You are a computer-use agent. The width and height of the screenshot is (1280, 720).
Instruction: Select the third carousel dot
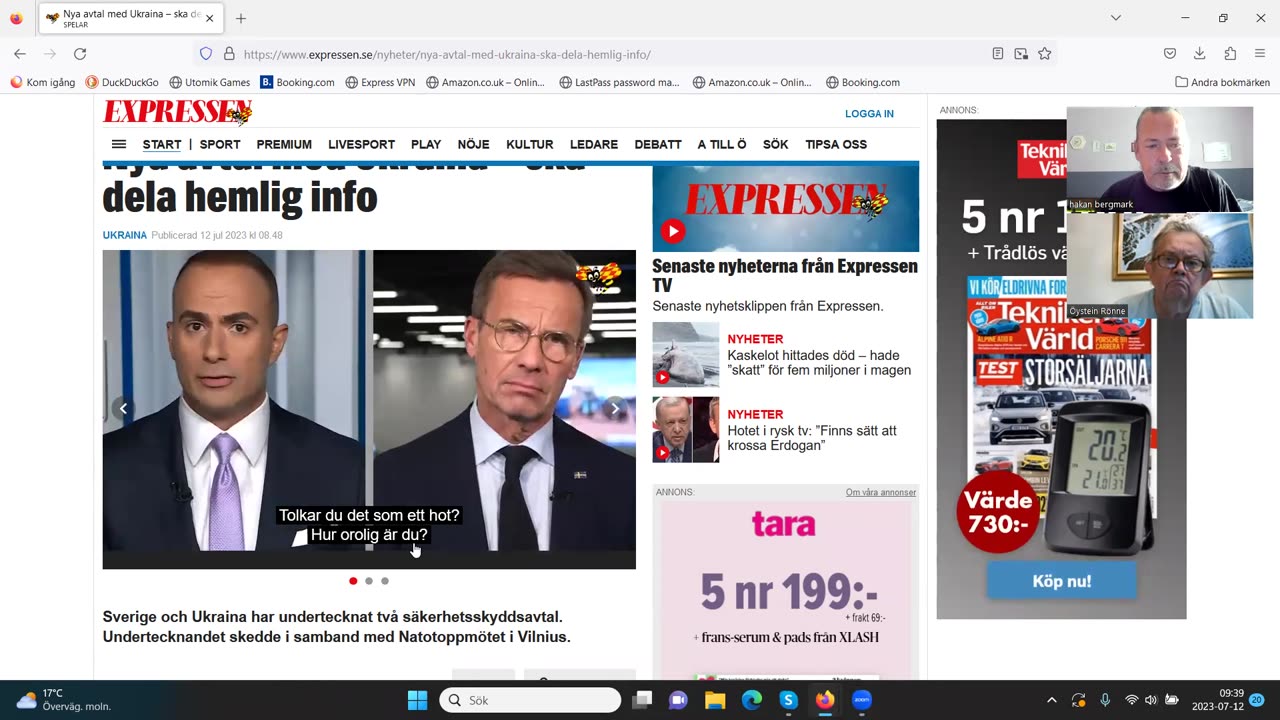[385, 581]
